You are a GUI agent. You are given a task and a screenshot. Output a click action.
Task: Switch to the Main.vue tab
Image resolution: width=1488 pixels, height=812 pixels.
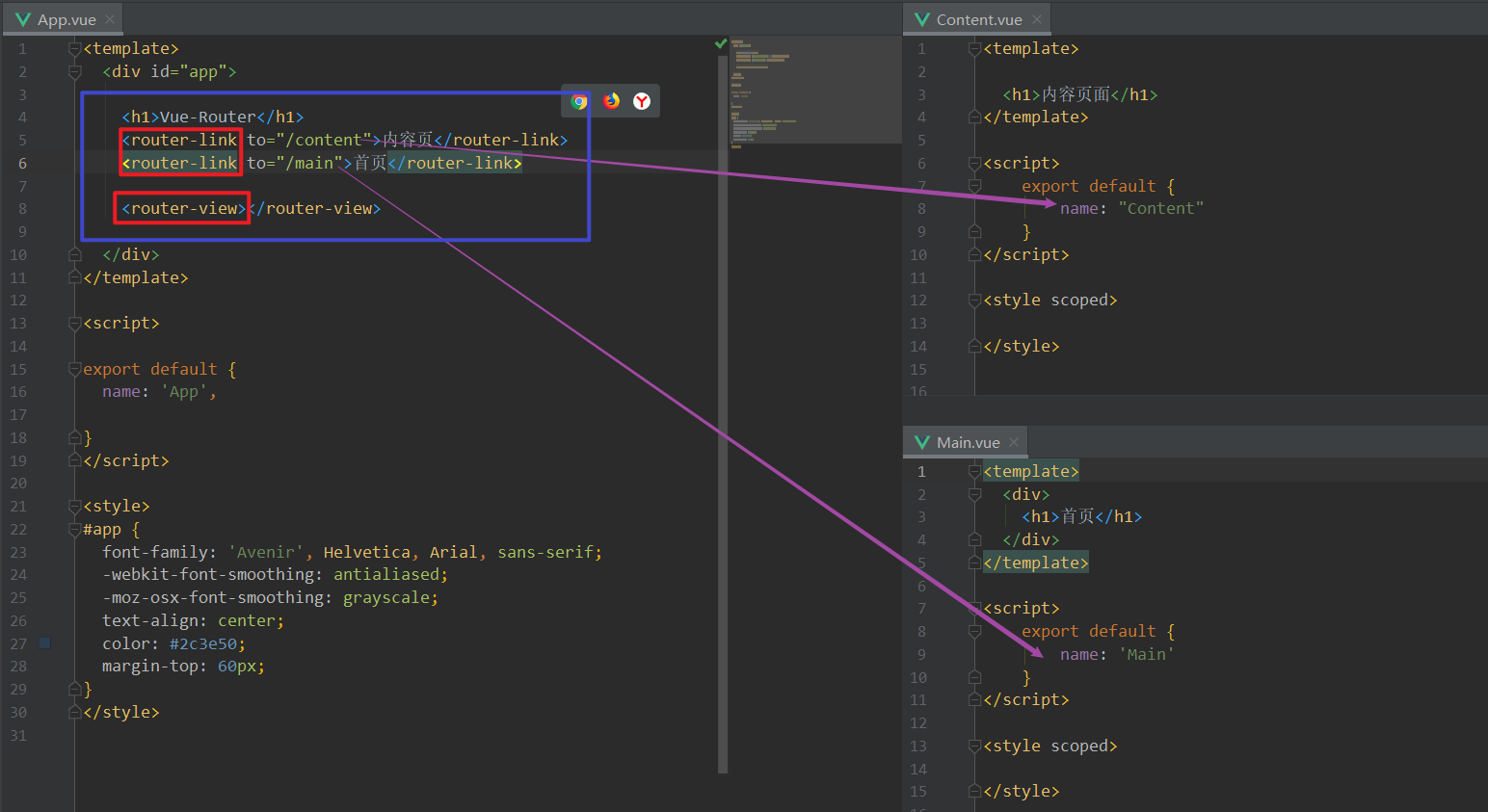[968, 442]
